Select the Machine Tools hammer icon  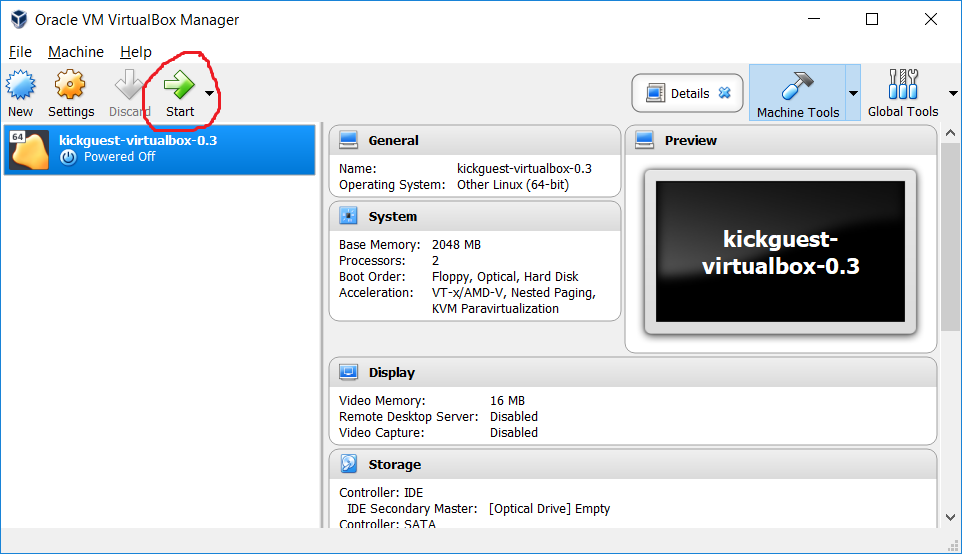(797, 87)
